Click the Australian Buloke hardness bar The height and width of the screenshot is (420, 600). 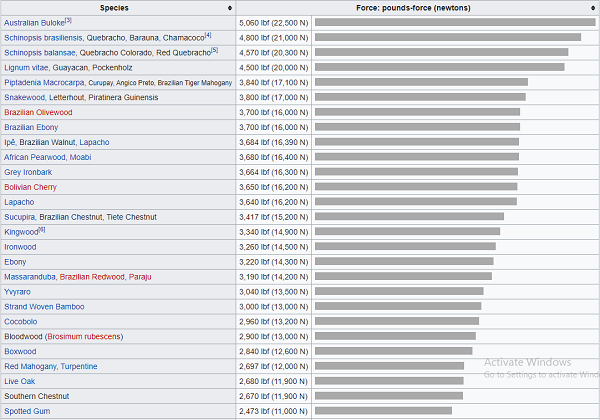(455, 23)
